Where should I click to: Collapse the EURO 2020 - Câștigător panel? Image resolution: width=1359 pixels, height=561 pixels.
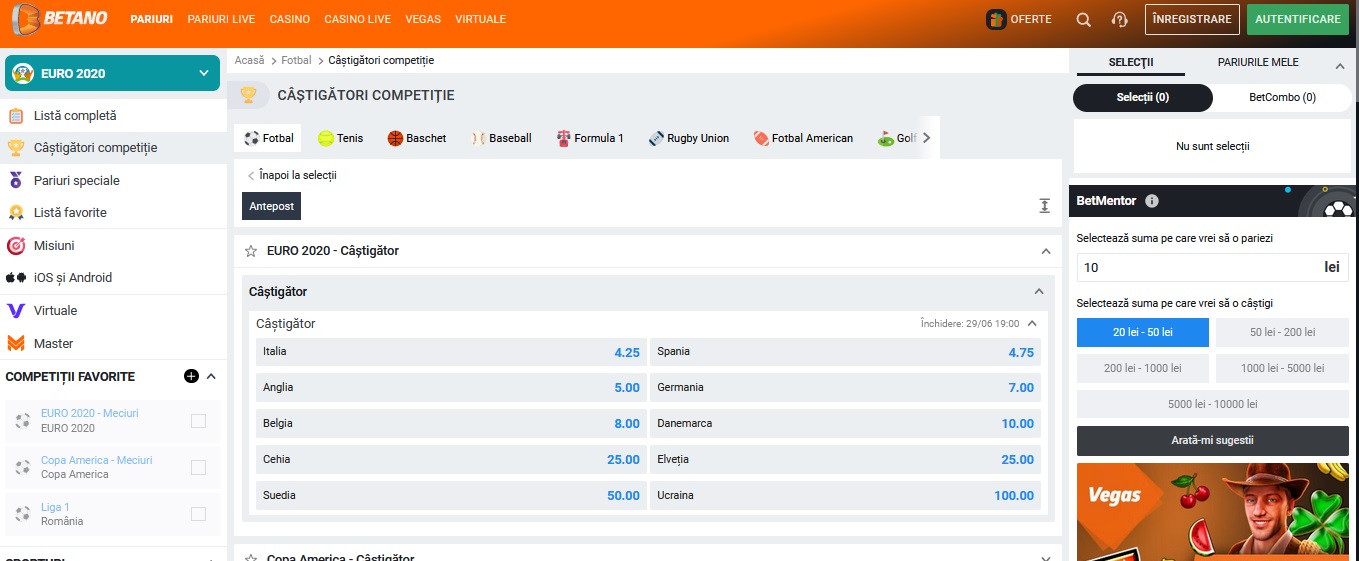click(1046, 251)
